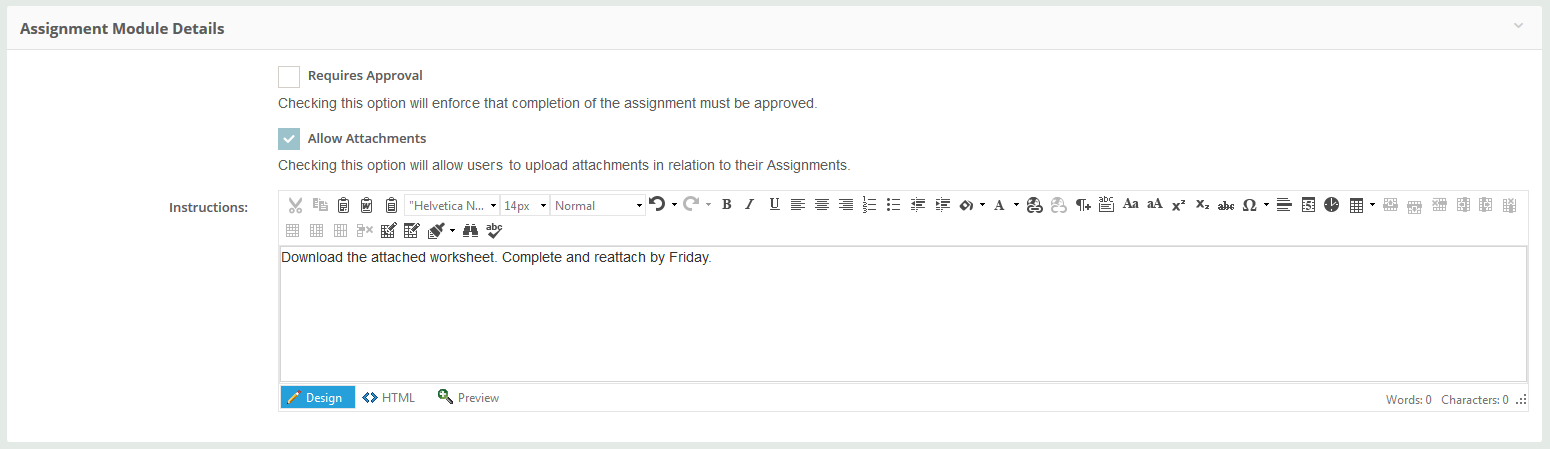Apply superscript formatting
Viewport: 1550px width, 449px height.
pos(1178,205)
